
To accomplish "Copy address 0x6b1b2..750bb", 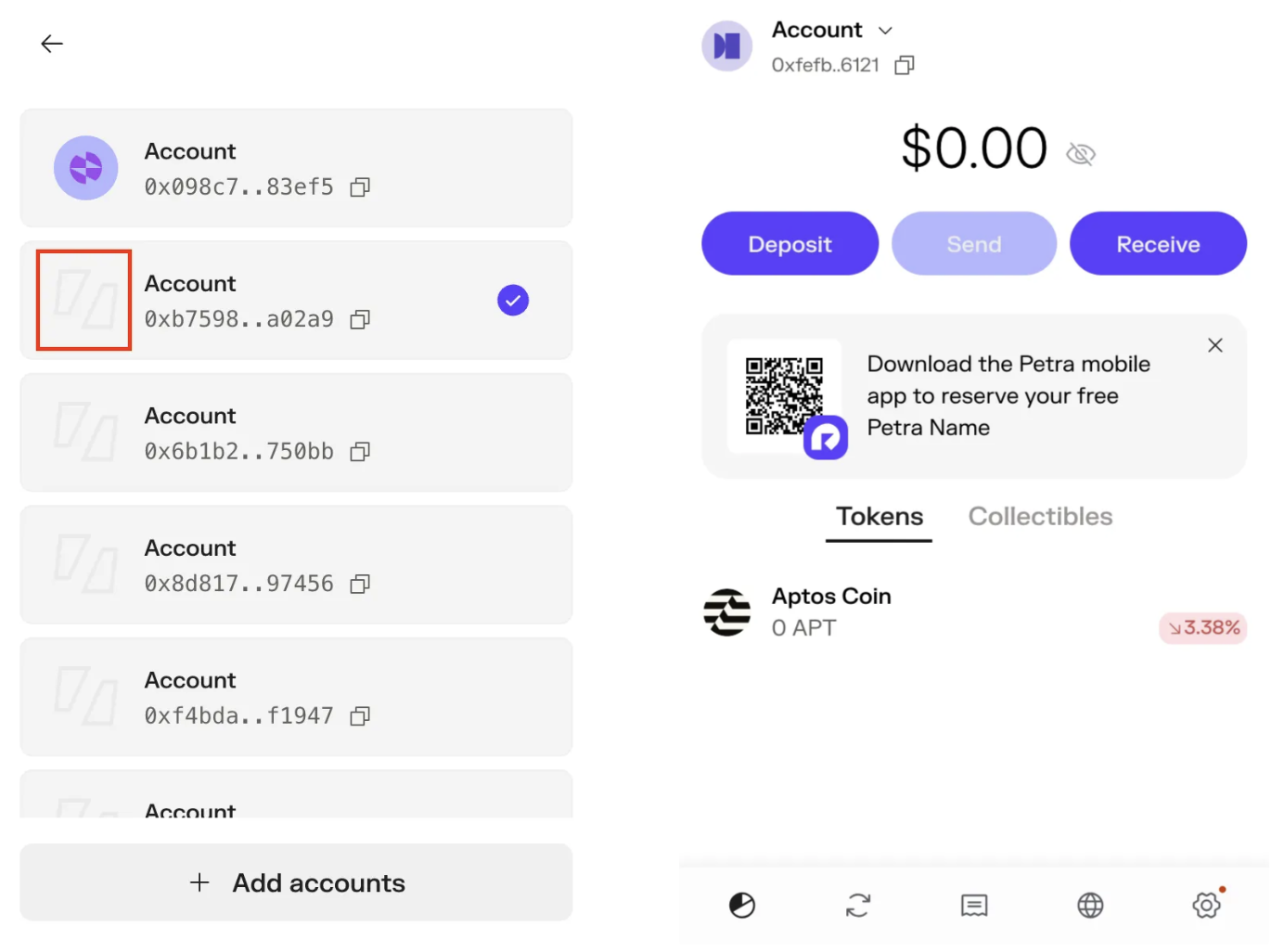I will tap(360, 452).
